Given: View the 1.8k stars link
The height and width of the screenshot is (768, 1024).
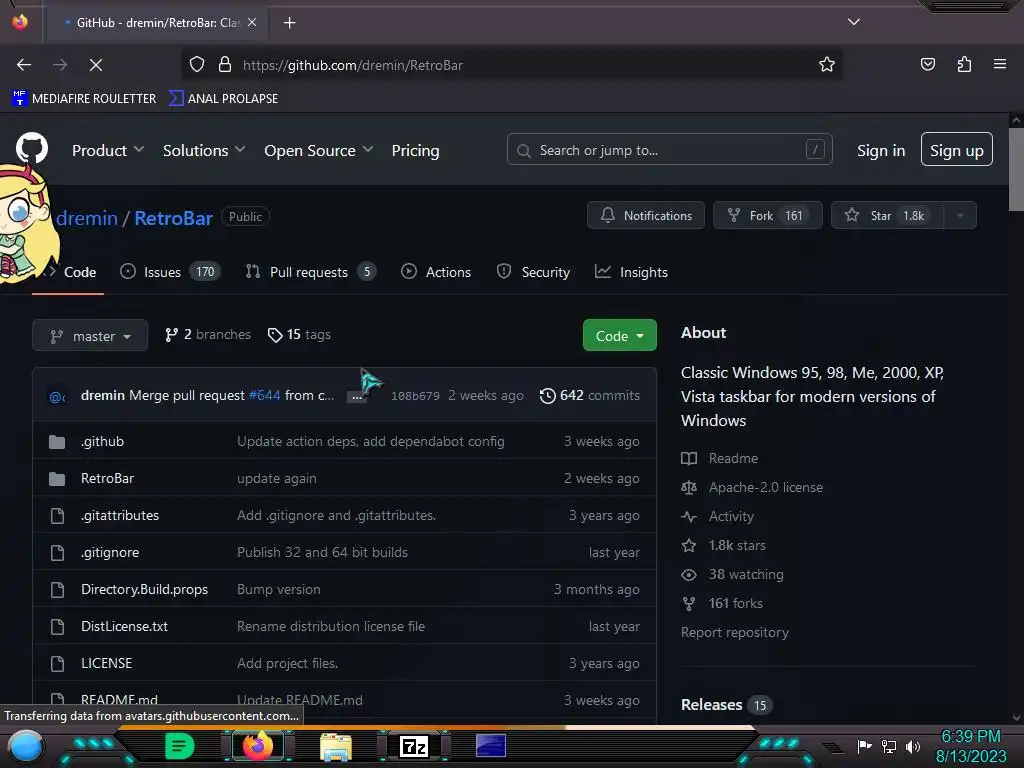Looking at the screenshot, I should click(724, 545).
